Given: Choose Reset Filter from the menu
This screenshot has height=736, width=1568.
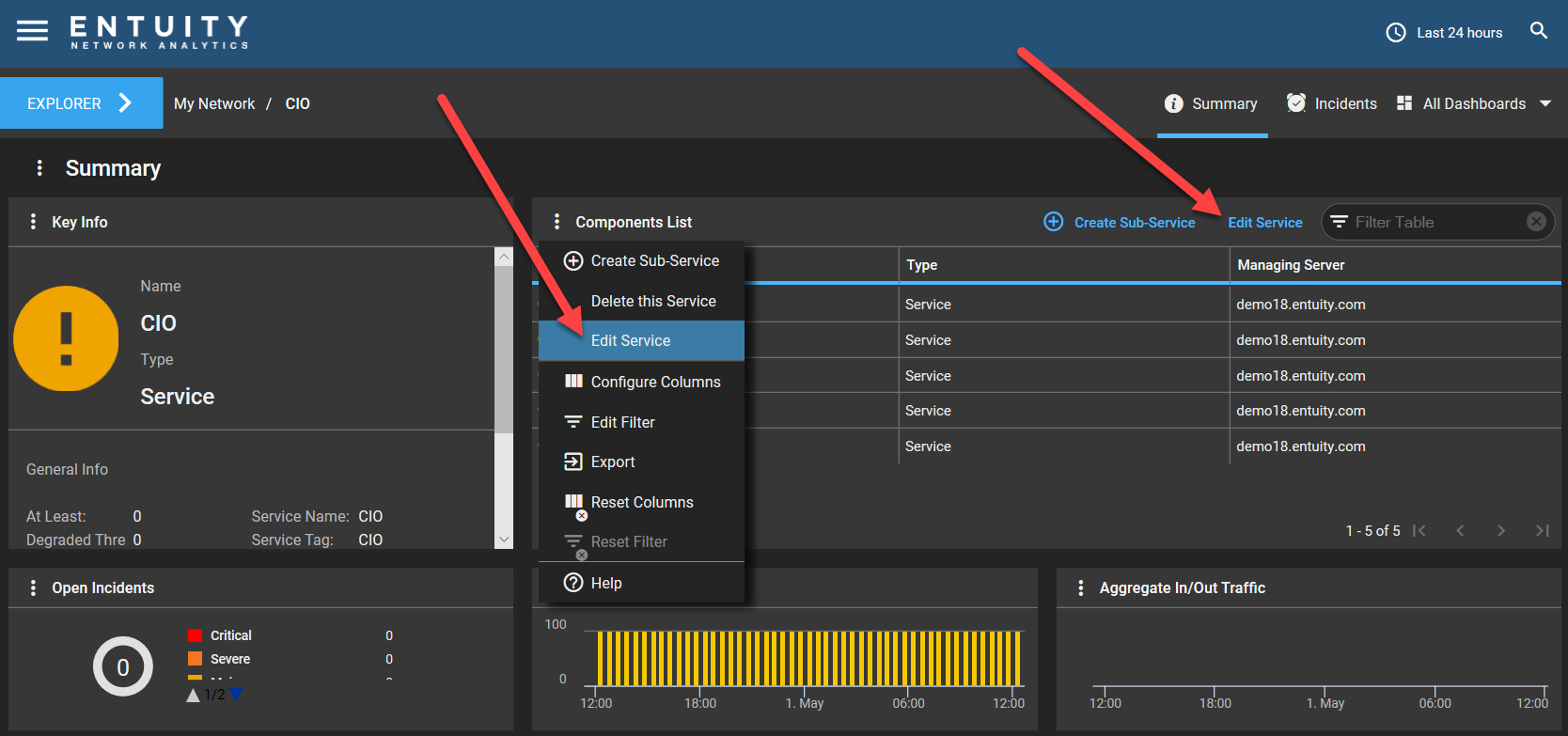Looking at the screenshot, I should [641, 541].
